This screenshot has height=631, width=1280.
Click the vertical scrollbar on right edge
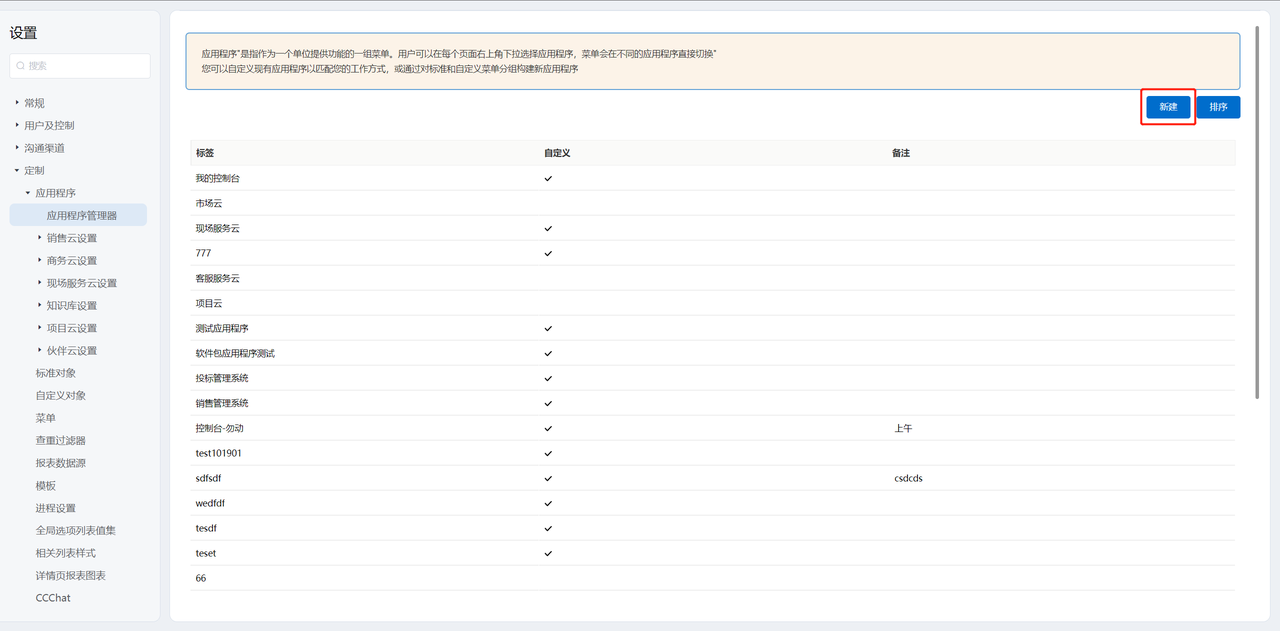[1256, 210]
